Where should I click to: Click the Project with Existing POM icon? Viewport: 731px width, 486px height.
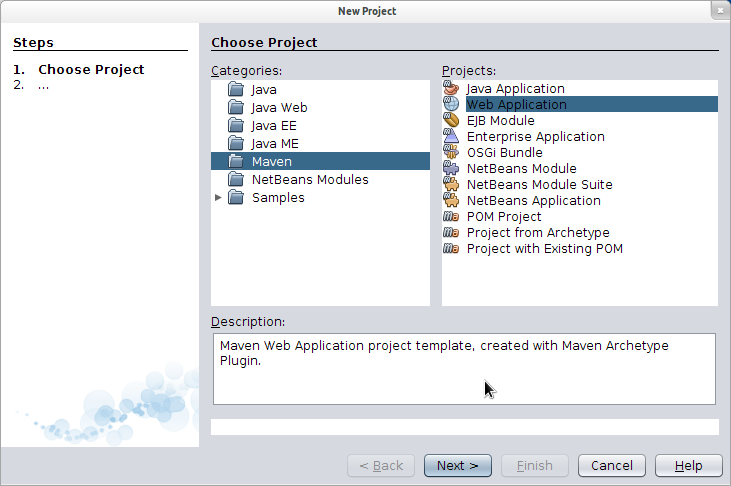(x=451, y=248)
